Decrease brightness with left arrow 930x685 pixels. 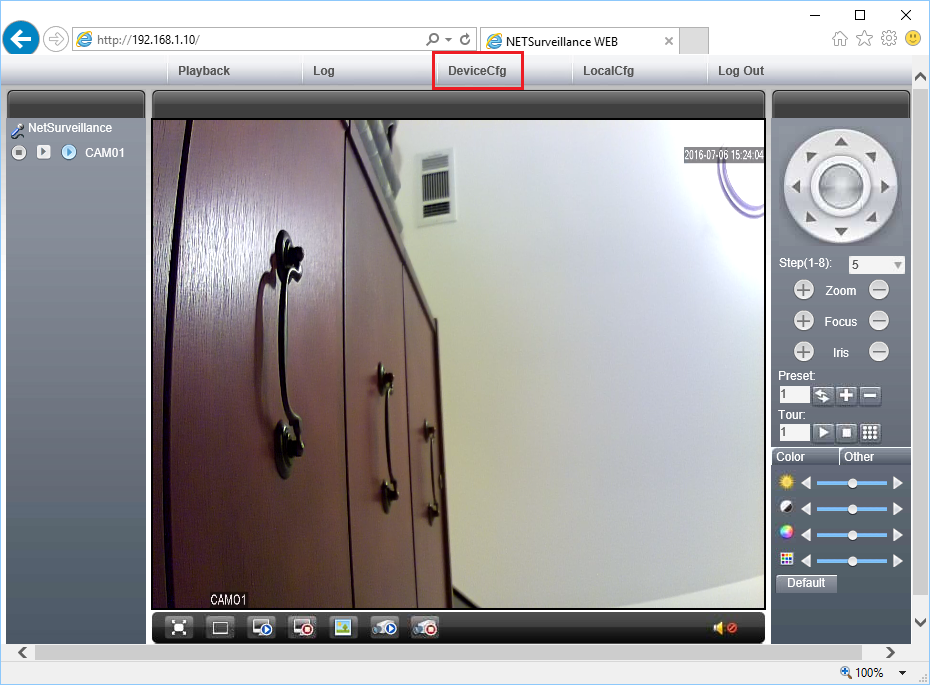click(x=806, y=483)
